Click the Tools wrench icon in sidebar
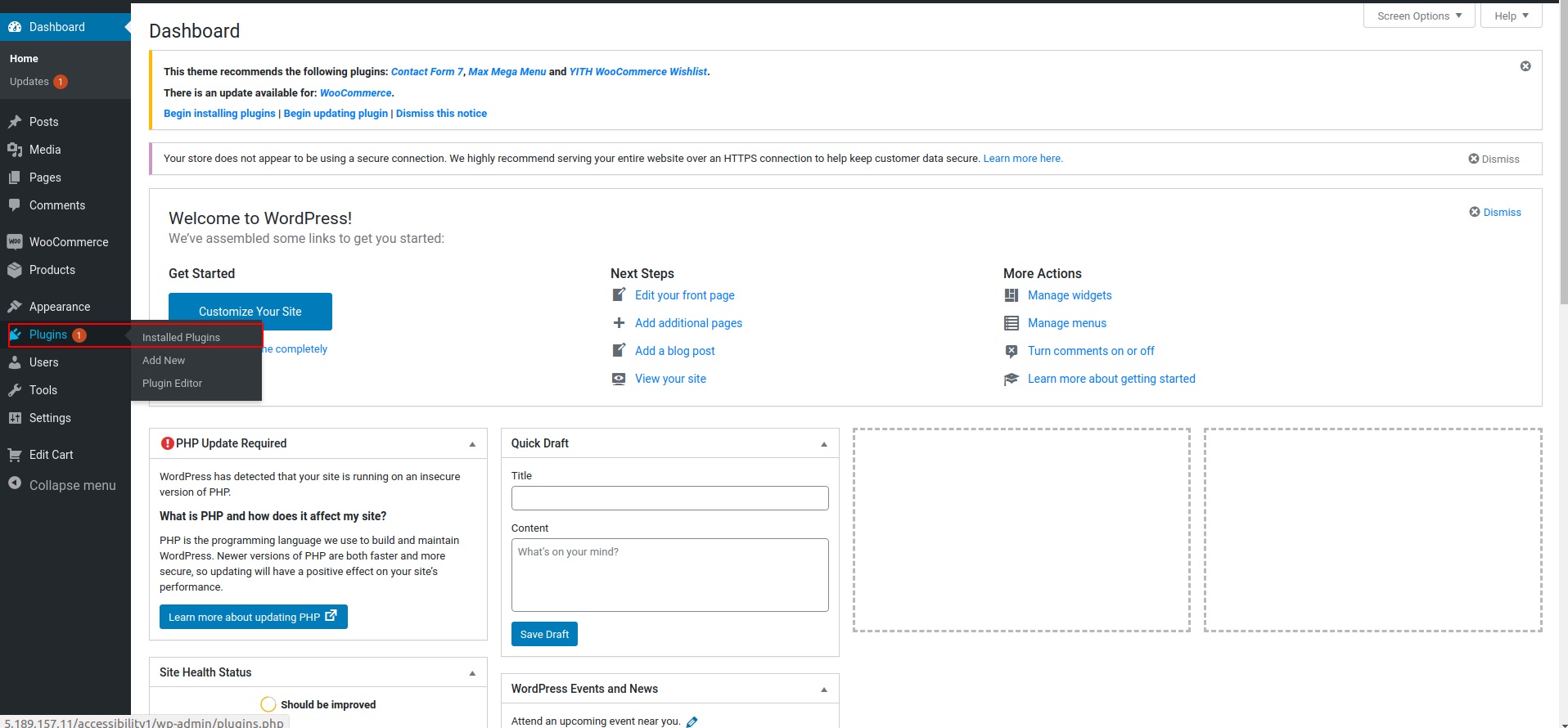Screen dimensions: 1568x728 (15, 390)
